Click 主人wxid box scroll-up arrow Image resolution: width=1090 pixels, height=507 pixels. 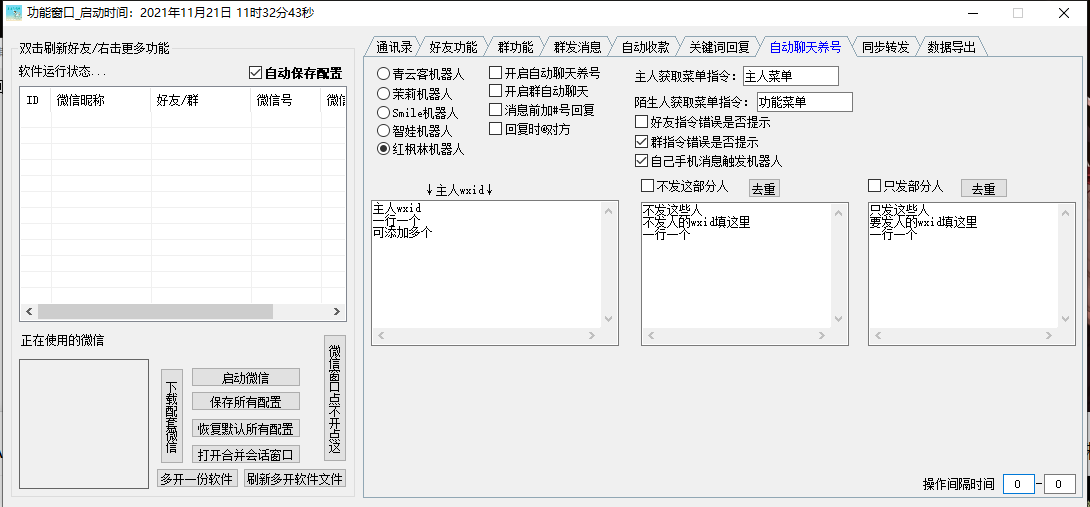click(609, 211)
